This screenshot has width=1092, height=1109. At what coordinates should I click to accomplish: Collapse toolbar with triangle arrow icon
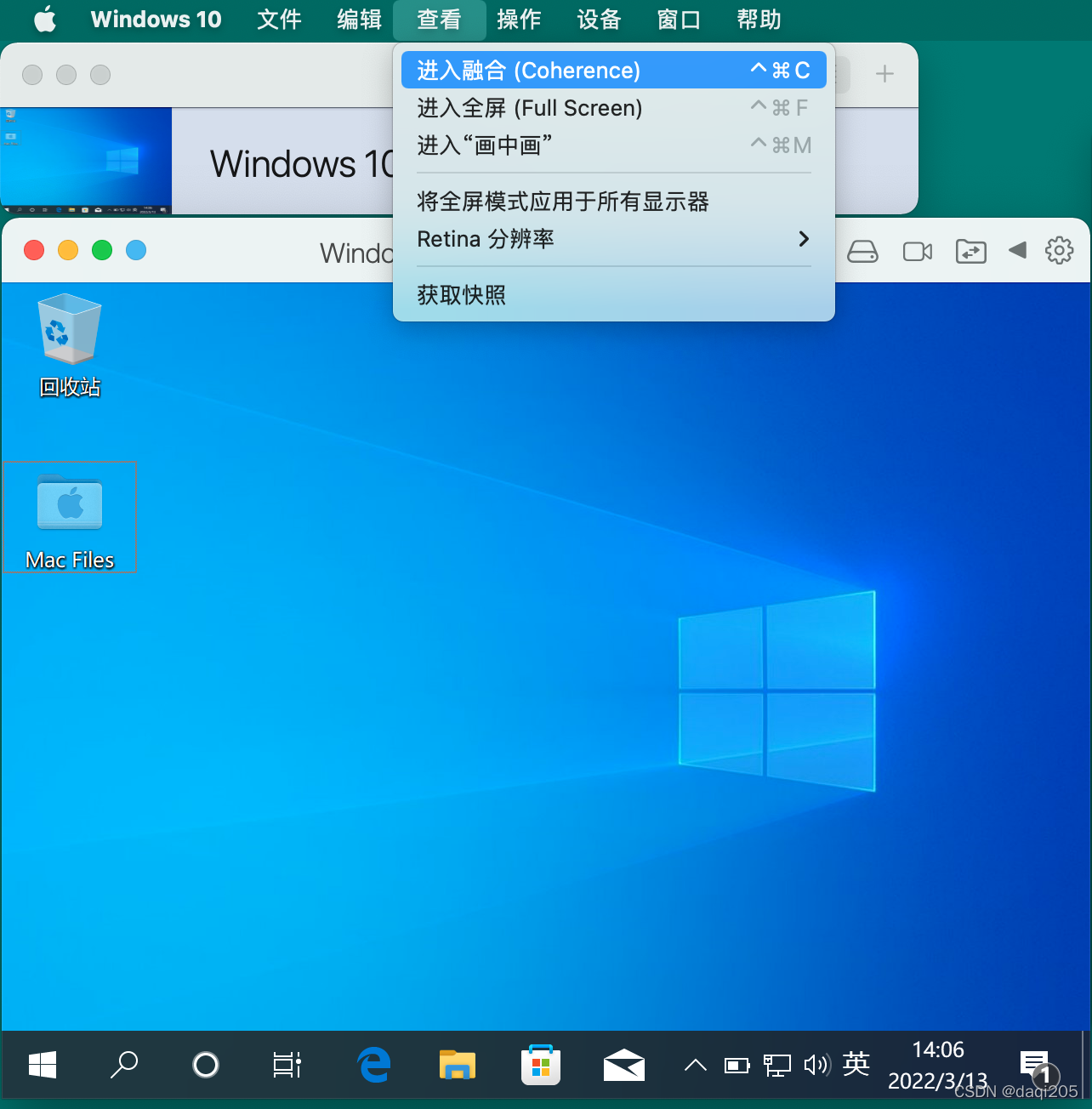pyautogui.click(x=1017, y=250)
